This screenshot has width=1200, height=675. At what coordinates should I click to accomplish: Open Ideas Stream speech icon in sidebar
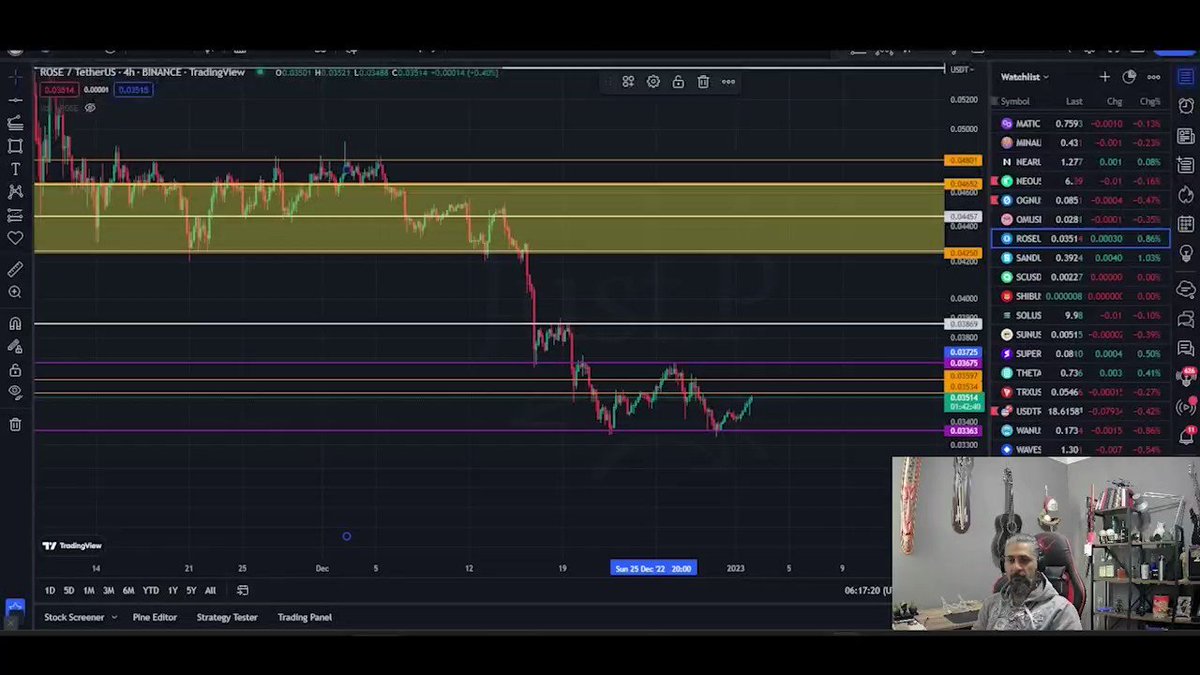pos(1186,348)
